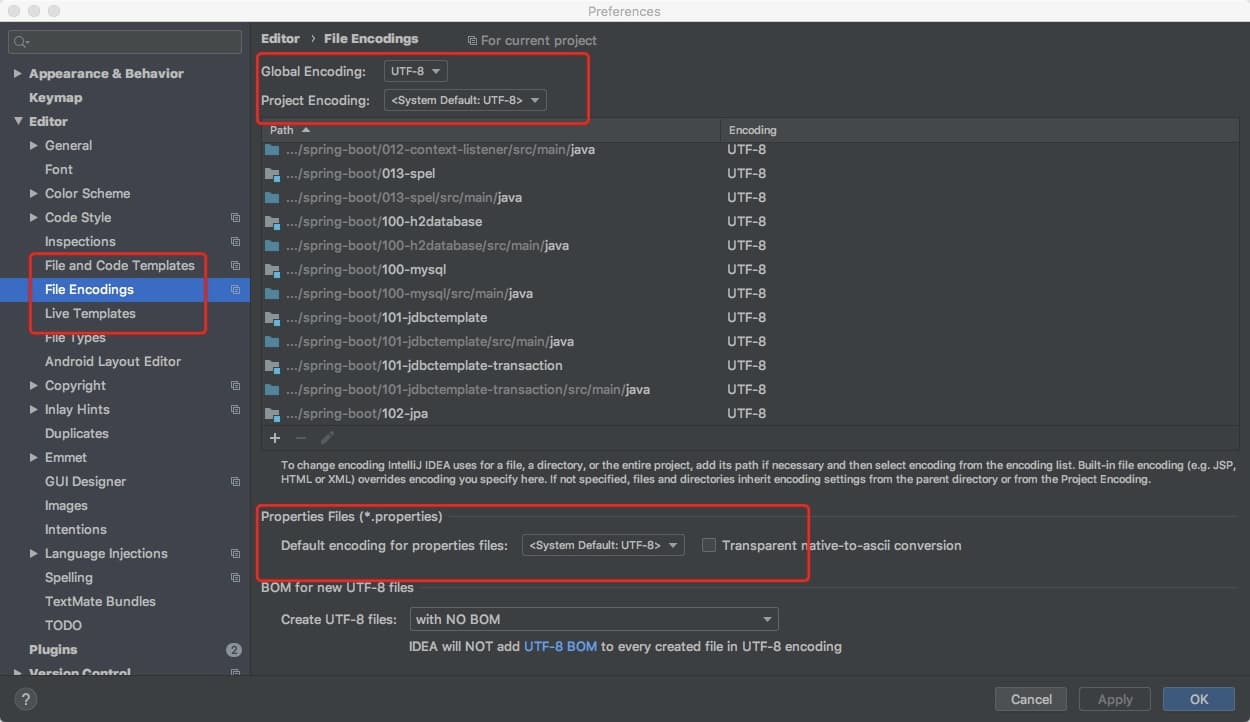Click project-level icon next to File Encodings

click(235, 290)
